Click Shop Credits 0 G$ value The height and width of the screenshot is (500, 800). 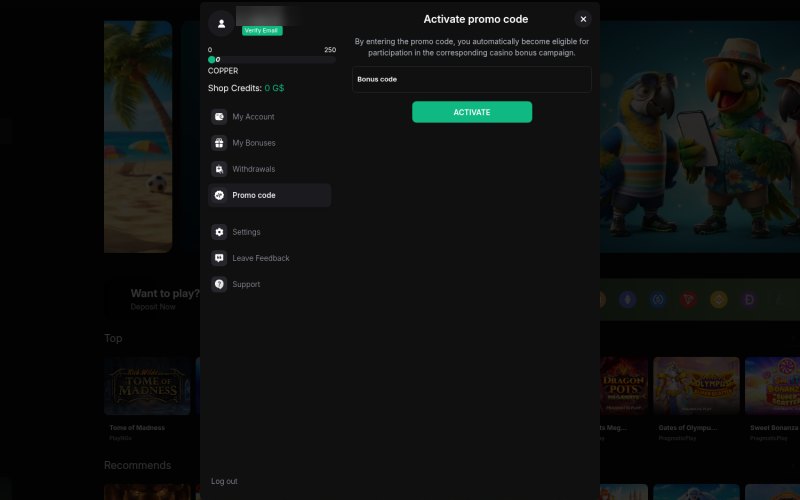274,88
